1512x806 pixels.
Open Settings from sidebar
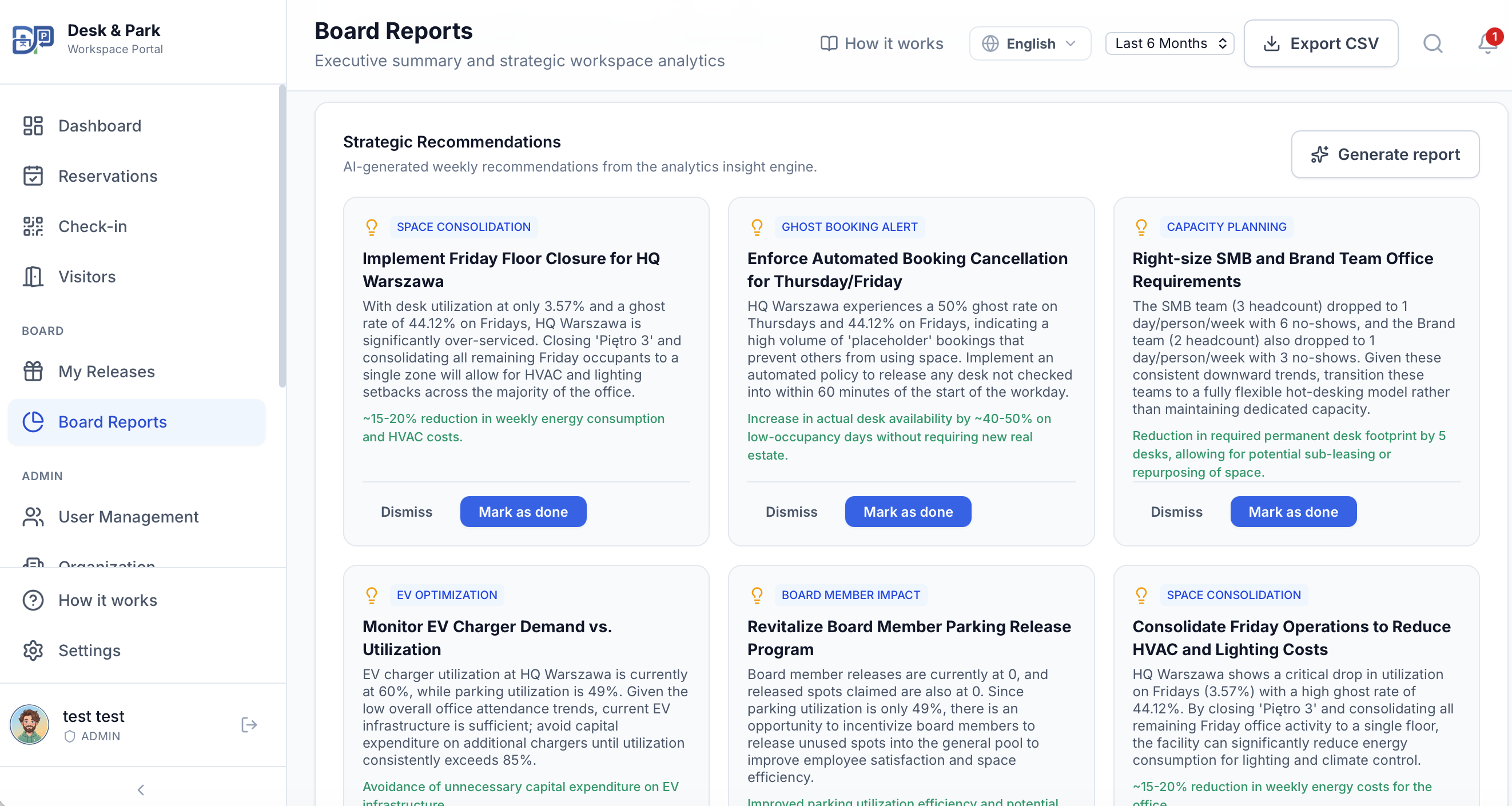click(x=136, y=651)
